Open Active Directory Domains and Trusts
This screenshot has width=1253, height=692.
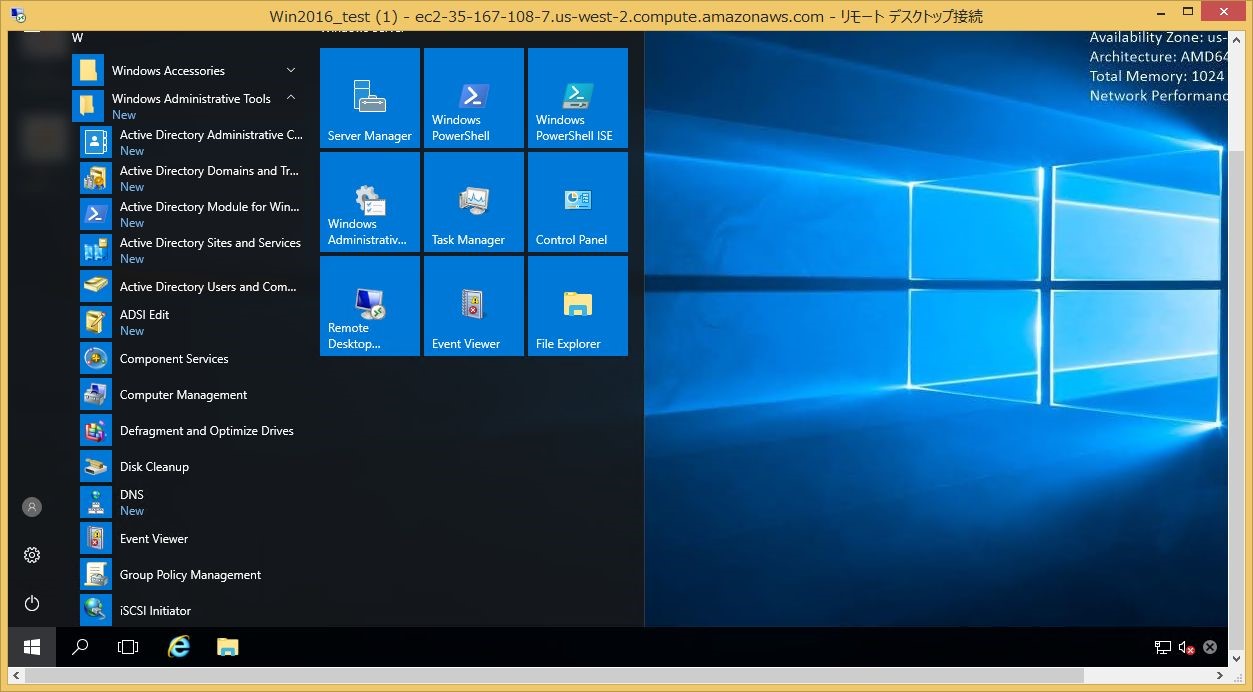[192, 178]
